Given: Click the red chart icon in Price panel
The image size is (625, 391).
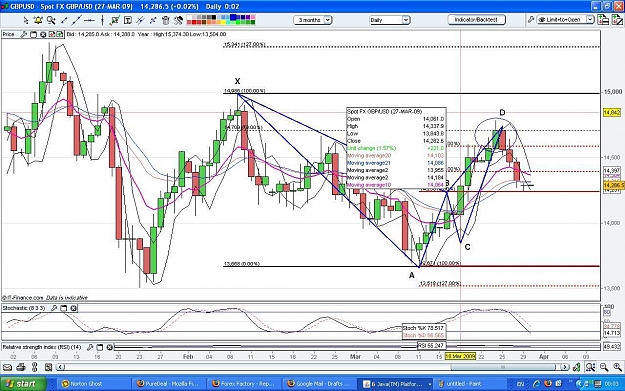Looking at the screenshot, I should pos(52,35).
